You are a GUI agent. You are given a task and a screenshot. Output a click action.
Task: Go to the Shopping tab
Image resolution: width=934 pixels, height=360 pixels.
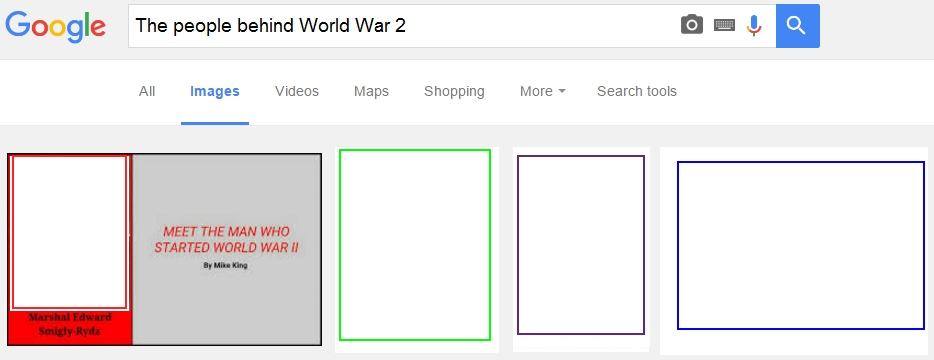454,91
